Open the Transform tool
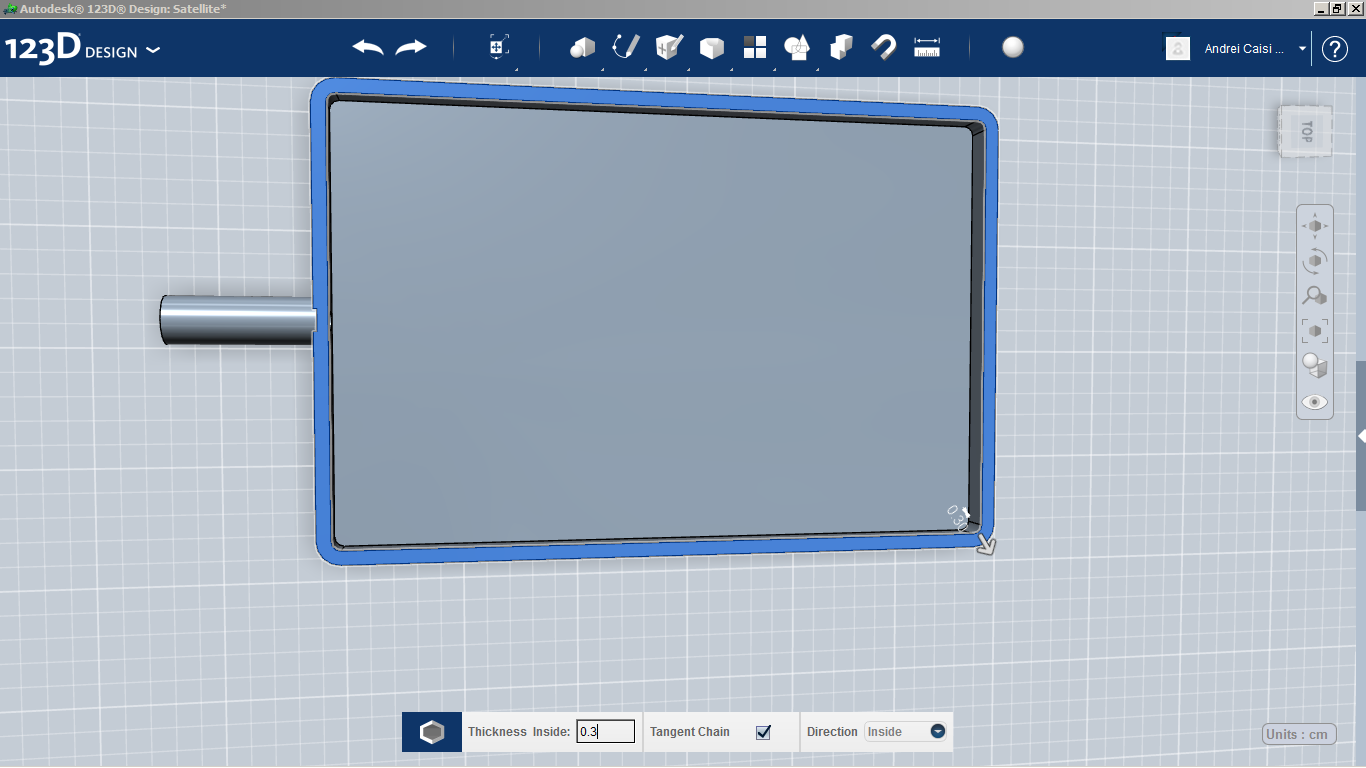The height and width of the screenshot is (768, 1366). click(x=499, y=47)
